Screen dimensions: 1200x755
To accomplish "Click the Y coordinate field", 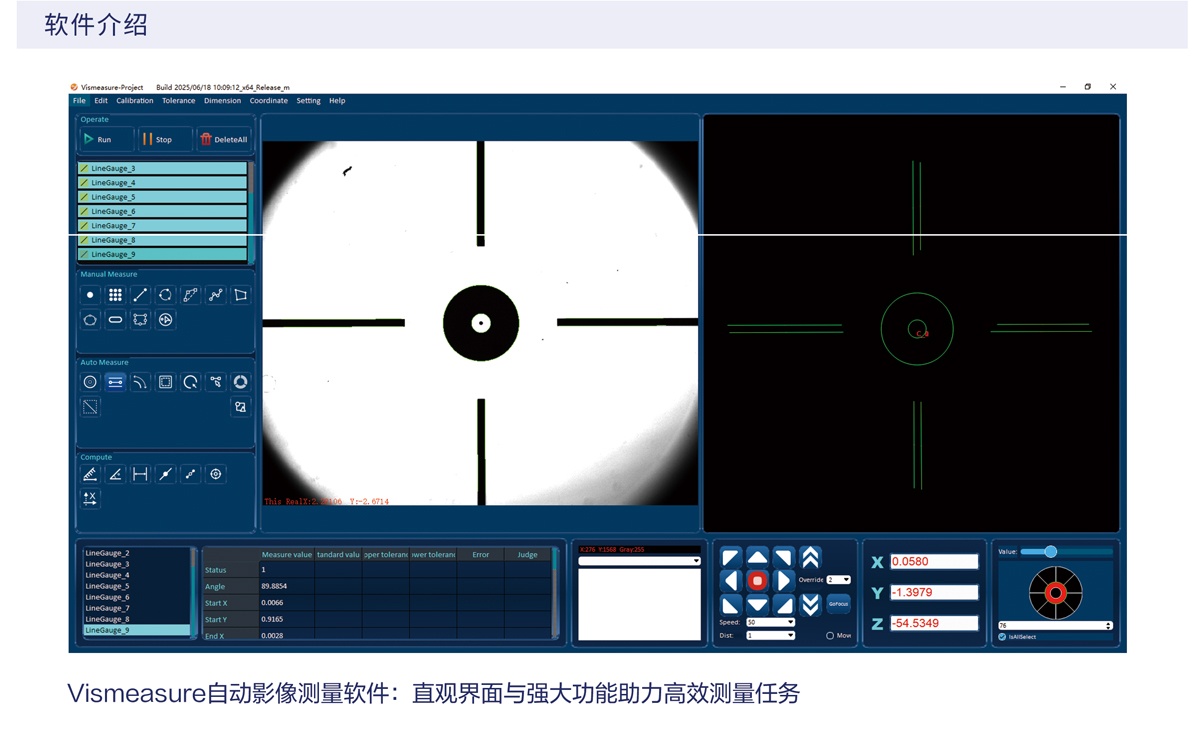I will pyautogui.click(x=934, y=592).
